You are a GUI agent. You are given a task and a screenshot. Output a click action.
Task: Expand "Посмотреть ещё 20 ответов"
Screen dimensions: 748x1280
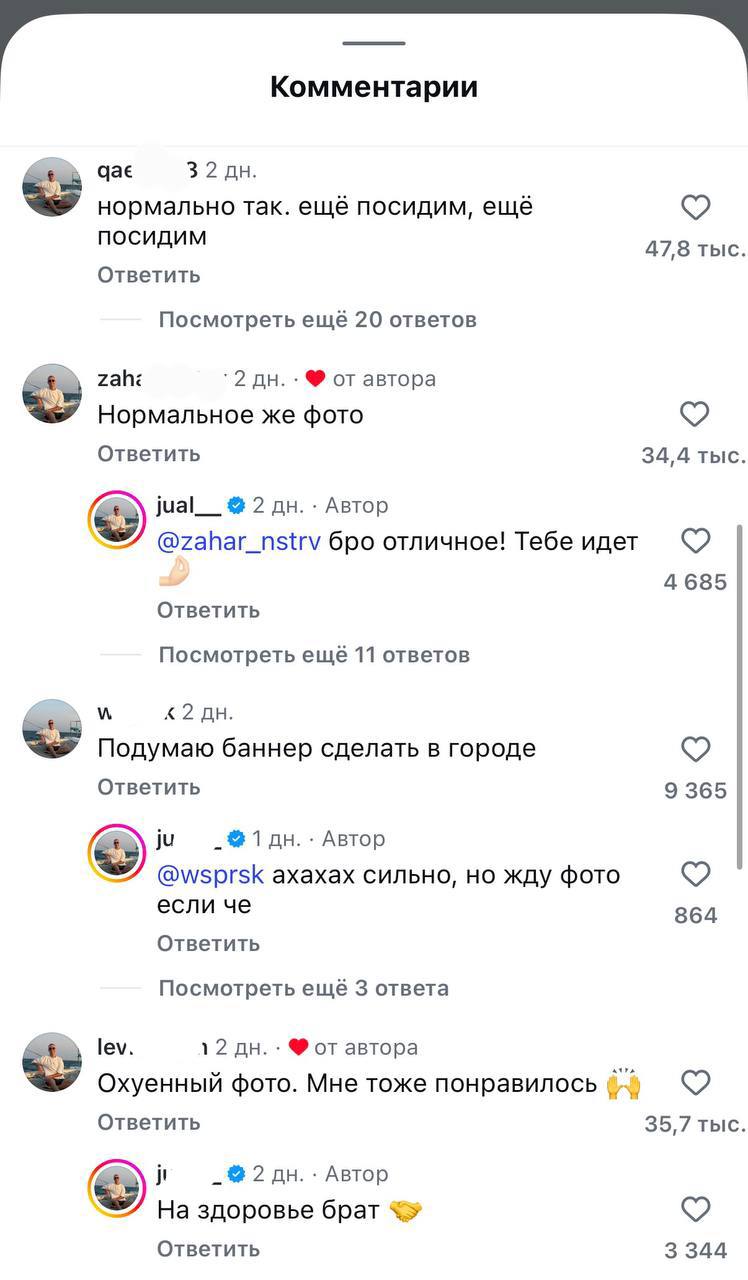point(317,320)
